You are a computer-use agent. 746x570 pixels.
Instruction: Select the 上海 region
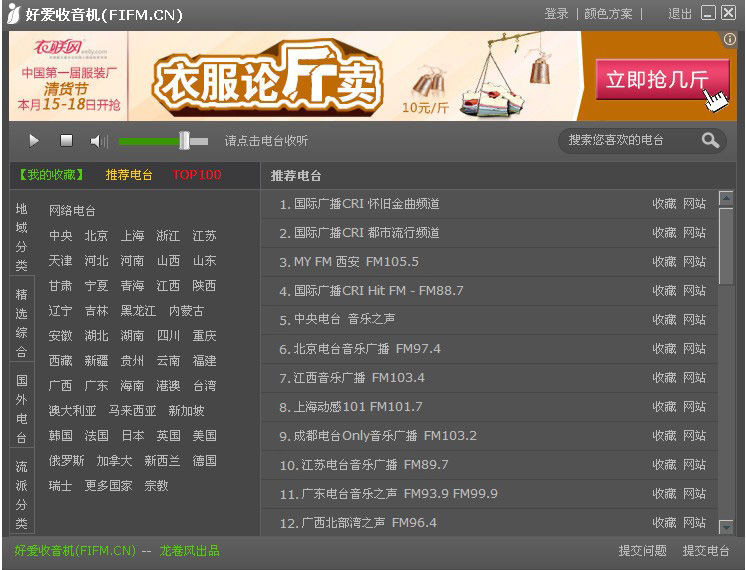click(132, 236)
